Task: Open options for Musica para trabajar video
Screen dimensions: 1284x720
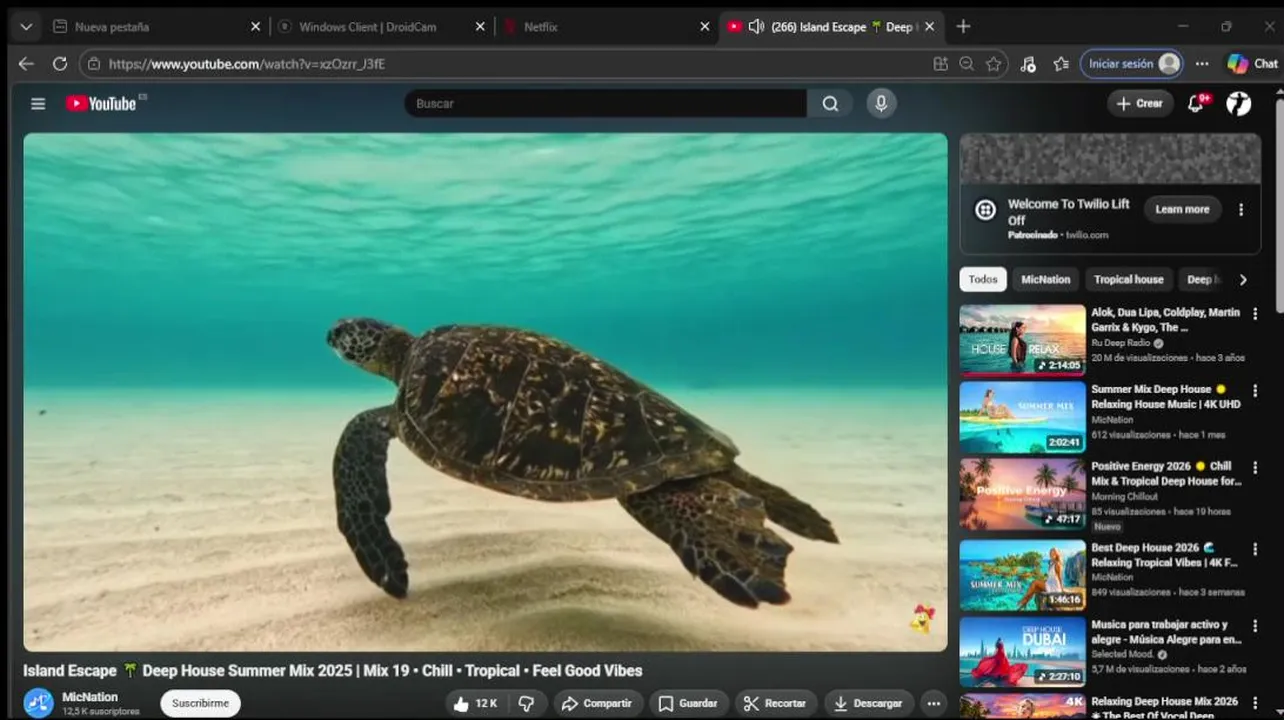Action: coord(1255,627)
